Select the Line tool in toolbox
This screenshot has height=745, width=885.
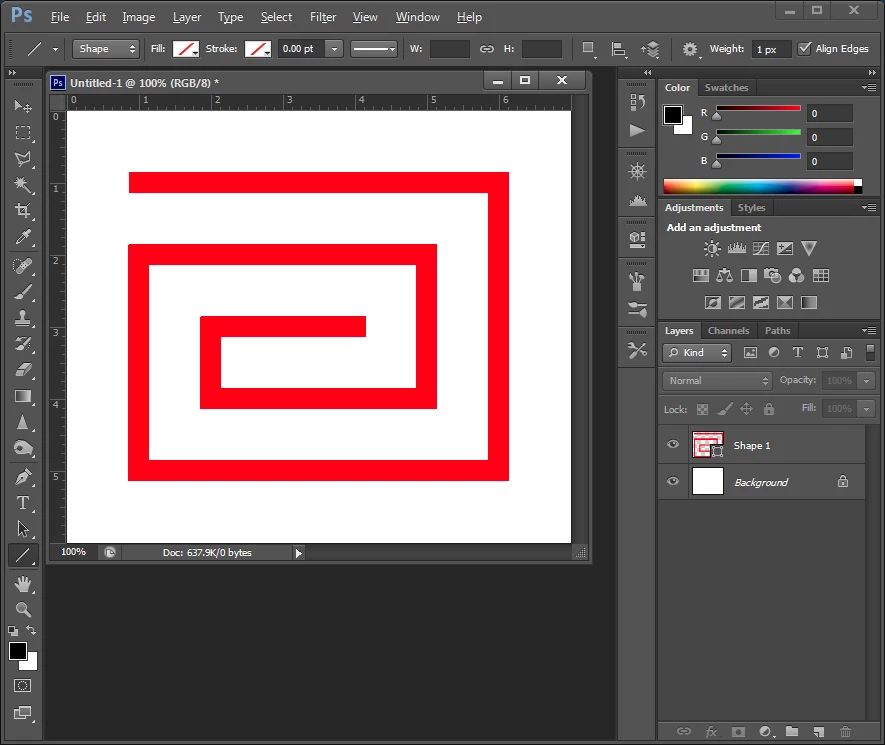23,555
